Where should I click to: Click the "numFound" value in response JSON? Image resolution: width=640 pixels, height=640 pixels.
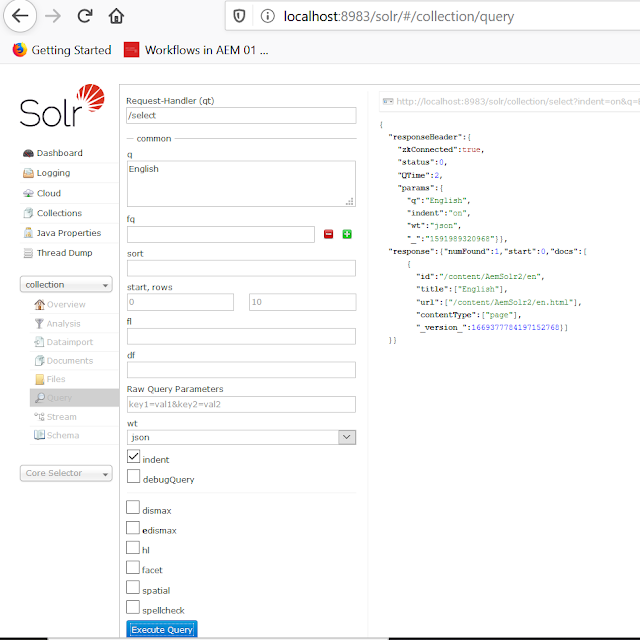[497, 251]
